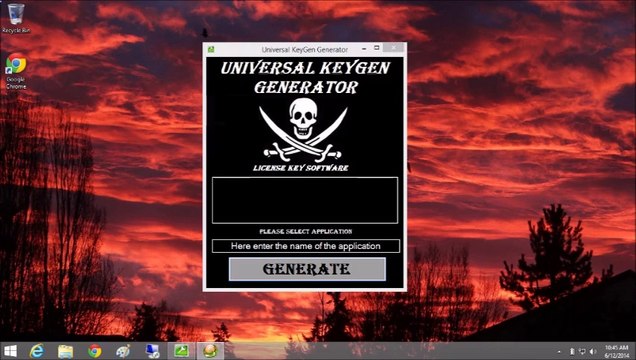Viewport: 636px width, 360px height.
Task: Show hidden system tray icons
Action: (x=559, y=351)
